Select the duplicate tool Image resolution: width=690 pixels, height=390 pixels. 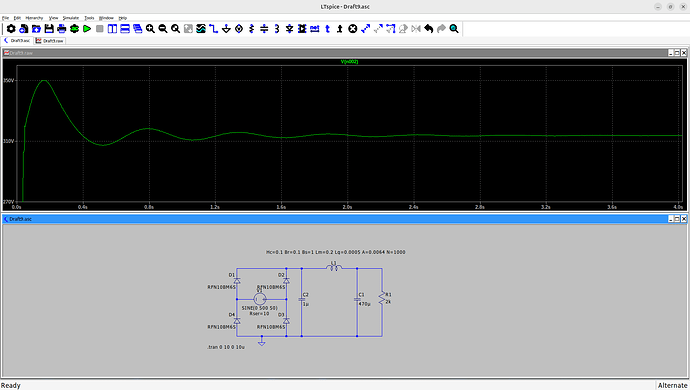pyautogui.click(x=365, y=29)
